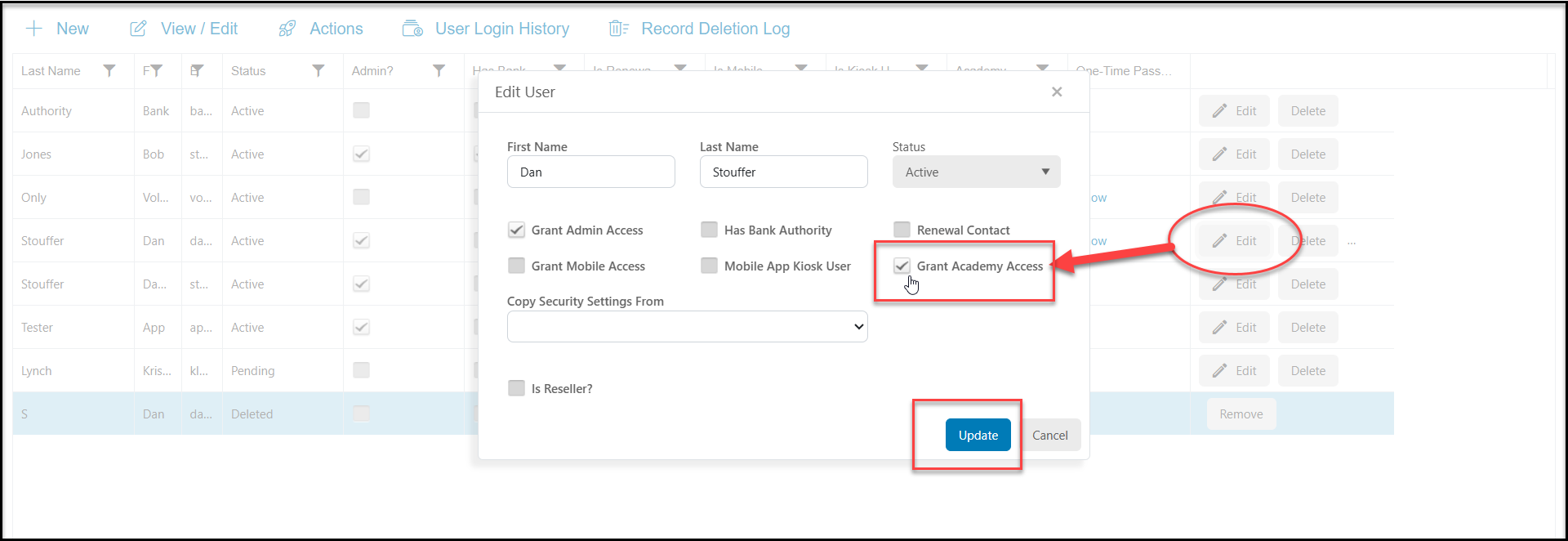The width and height of the screenshot is (1568, 541).
Task: Close the Edit User dialog
Action: 1057,92
